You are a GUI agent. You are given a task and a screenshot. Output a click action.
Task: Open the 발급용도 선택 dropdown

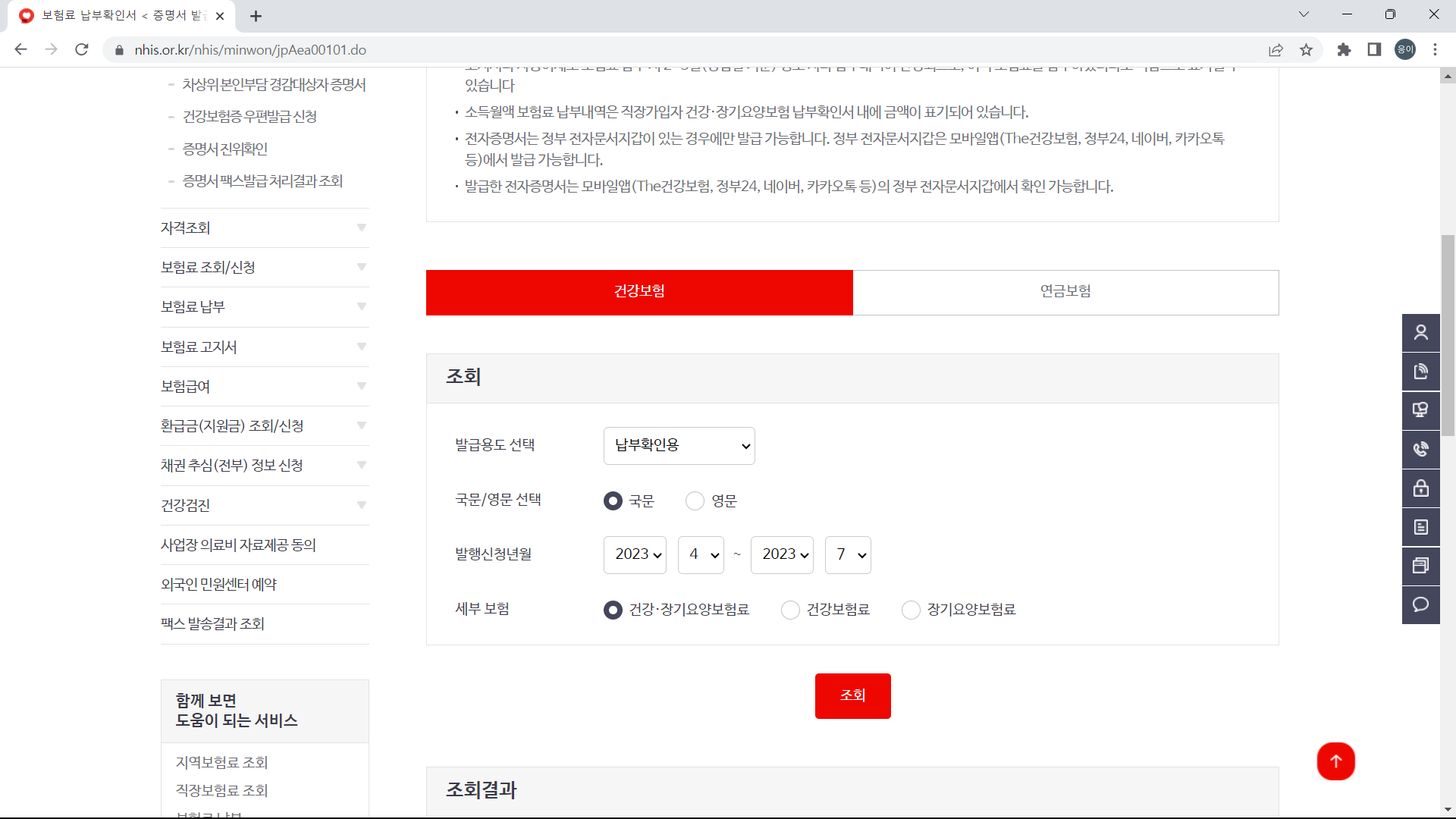pyautogui.click(x=679, y=446)
